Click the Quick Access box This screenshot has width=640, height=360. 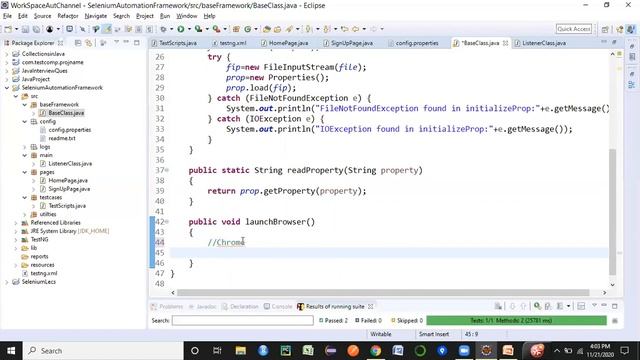573,29
